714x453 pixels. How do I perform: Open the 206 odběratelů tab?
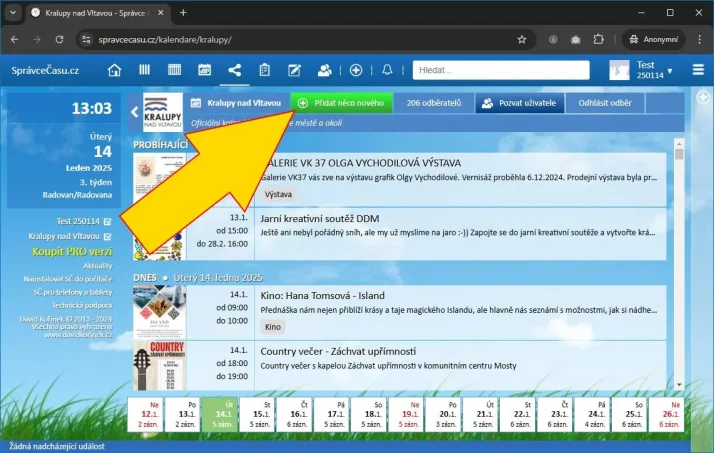point(433,103)
